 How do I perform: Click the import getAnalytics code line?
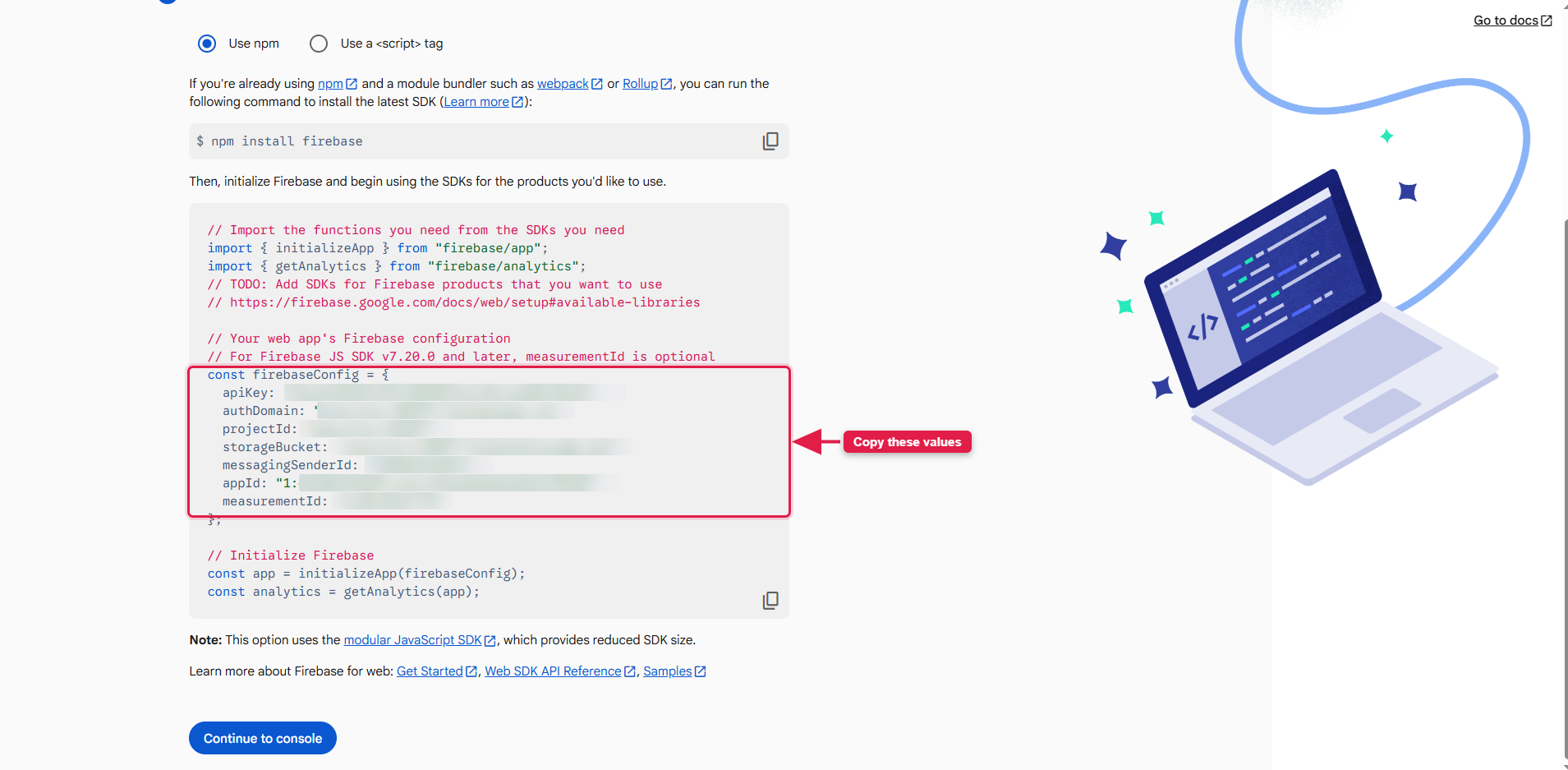tap(397, 266)
